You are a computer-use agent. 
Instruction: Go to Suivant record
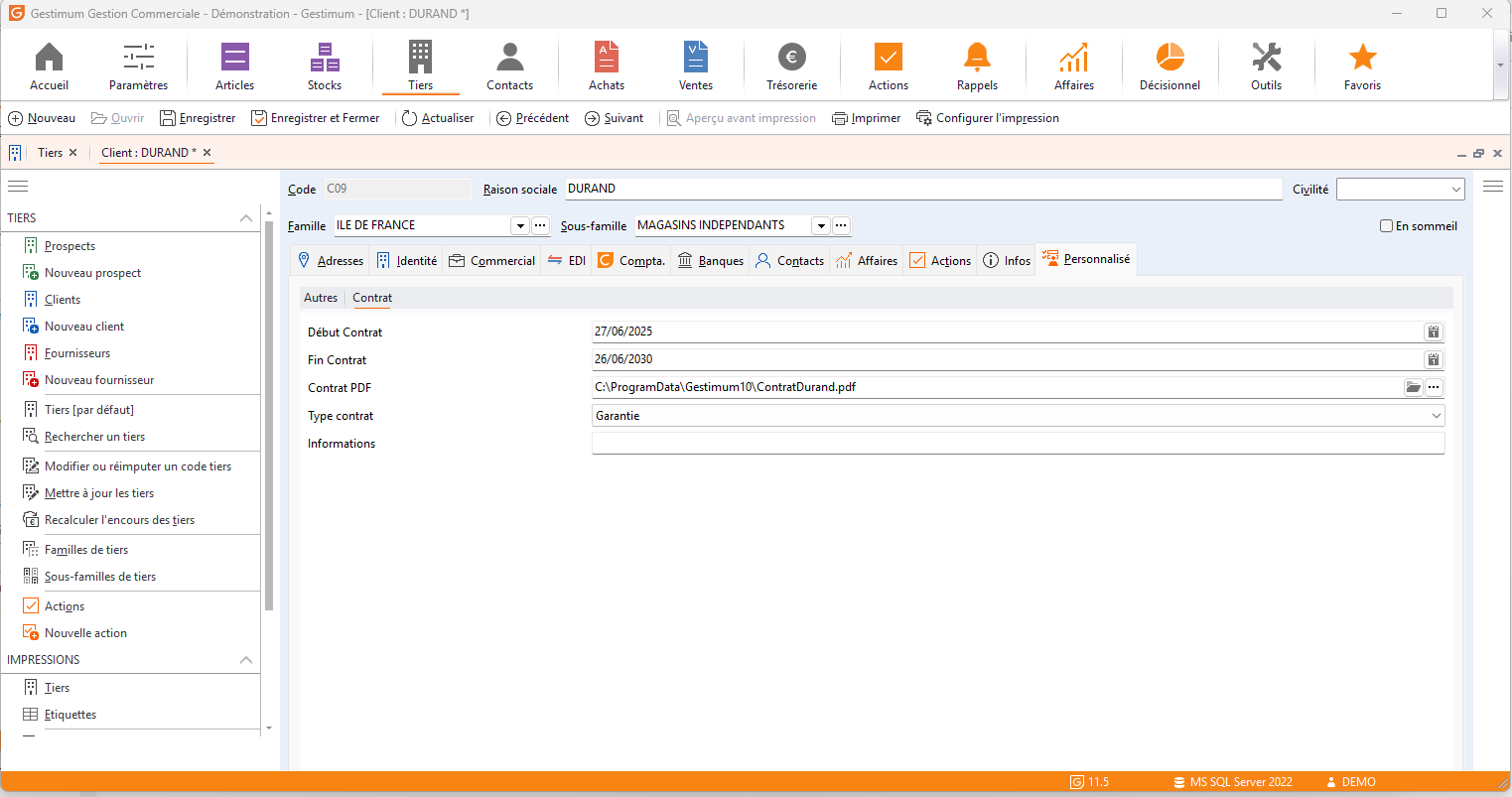coord(615,118)
